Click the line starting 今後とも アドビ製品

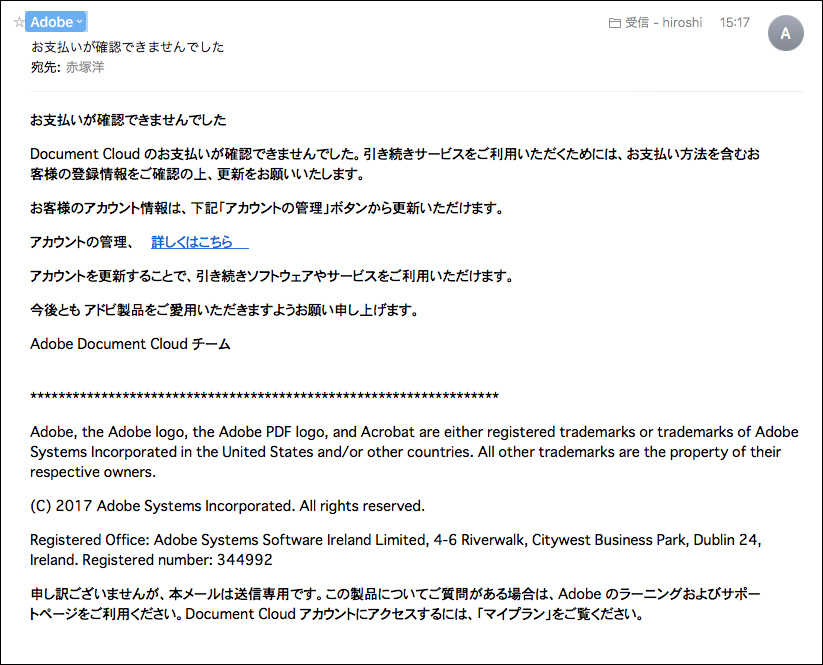(224, 310)
